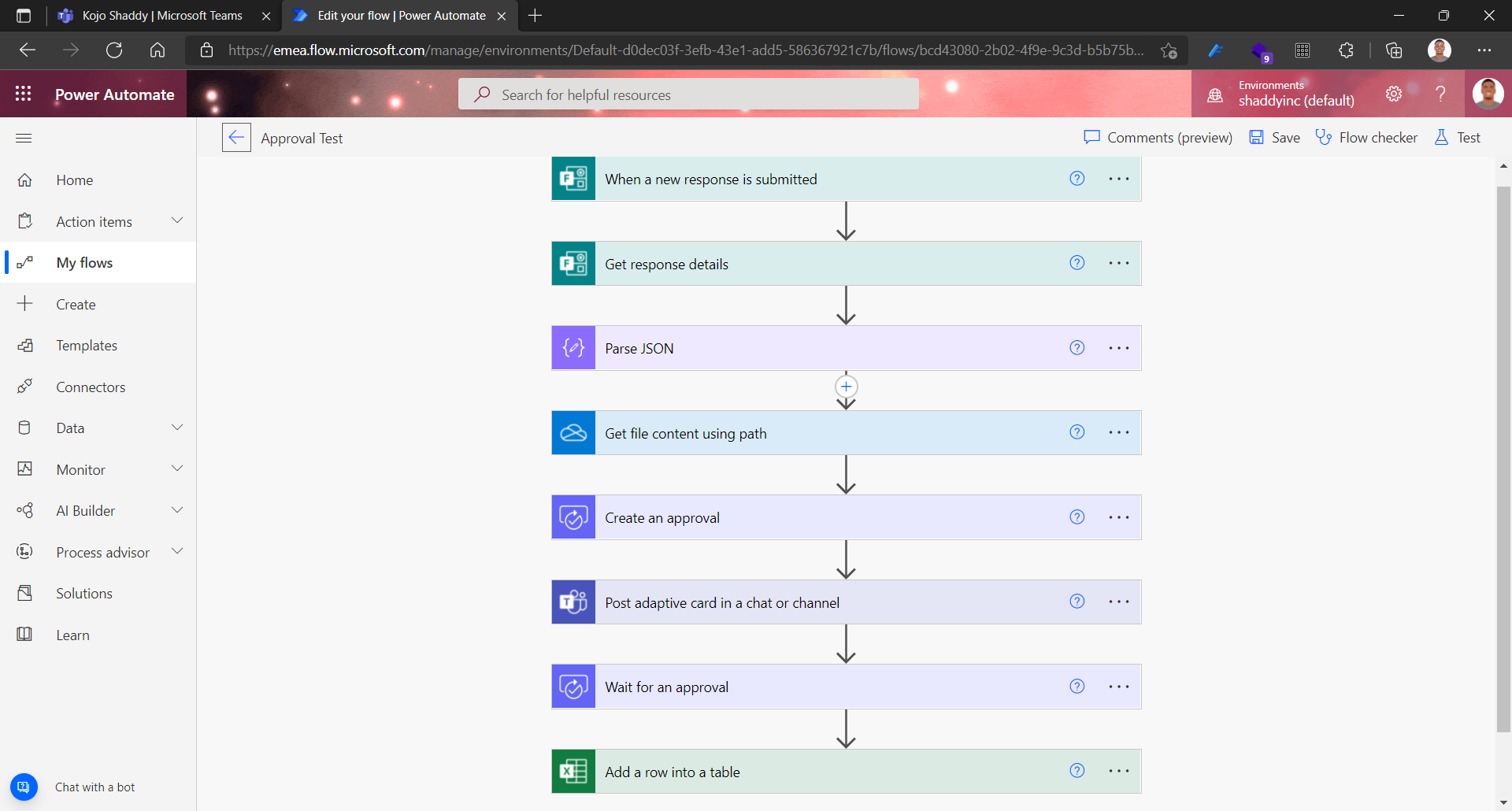Save the Approval Test flow

1274,137
